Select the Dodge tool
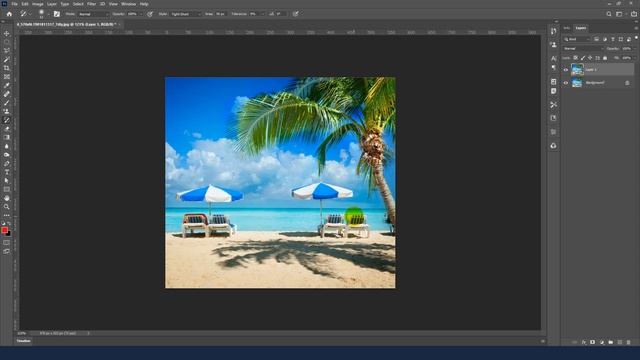The height and width of the screenshot is (360, 640). pyautogui.click(x=7, y=155)
